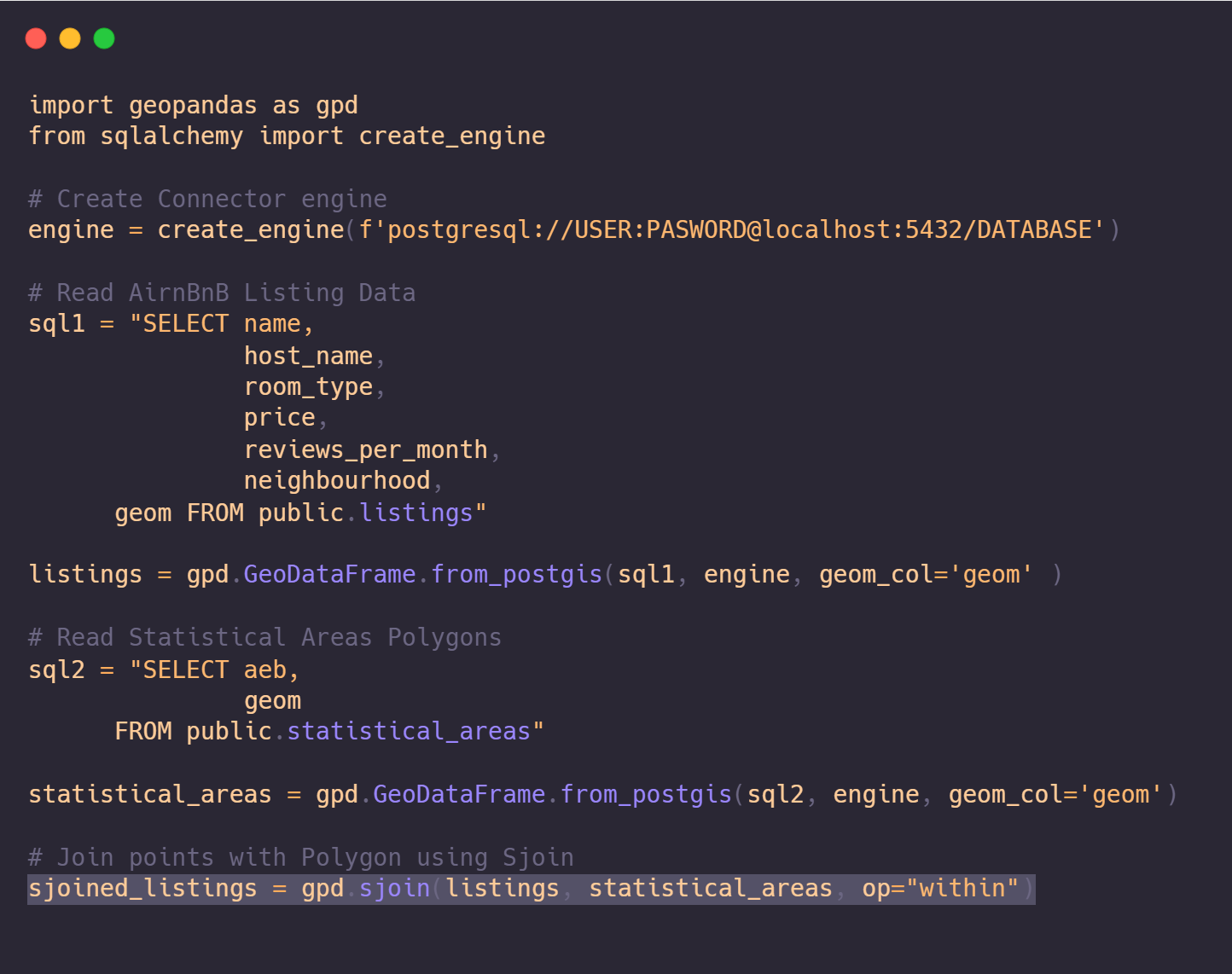Click the room_type column name

coord(308,387)
